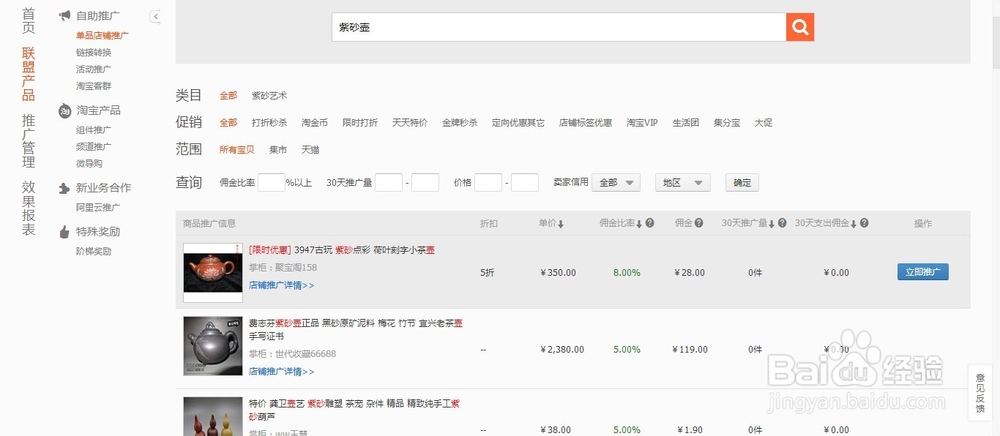The image size is (1000, 436).
Task: Filter promotion by 大促
Action: (763, 123)
